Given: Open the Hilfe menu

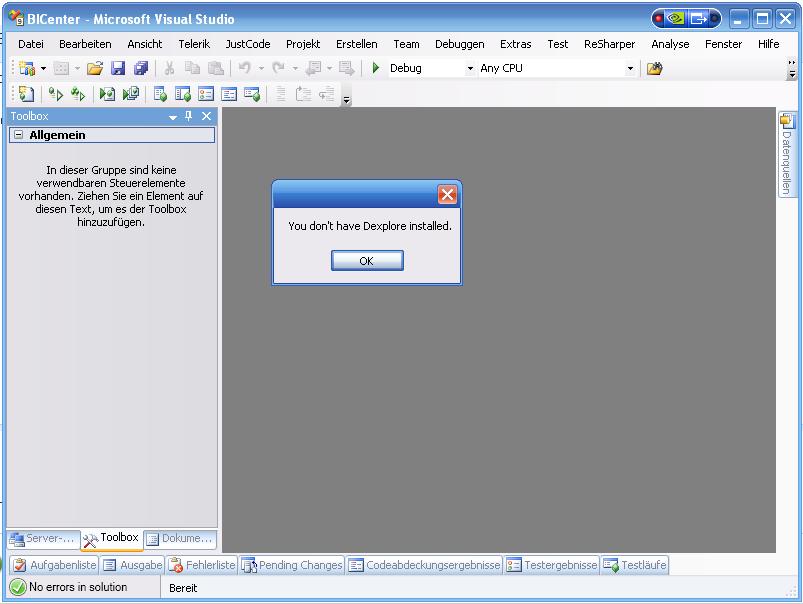Looking at the screenshot, I should point(769,44).
